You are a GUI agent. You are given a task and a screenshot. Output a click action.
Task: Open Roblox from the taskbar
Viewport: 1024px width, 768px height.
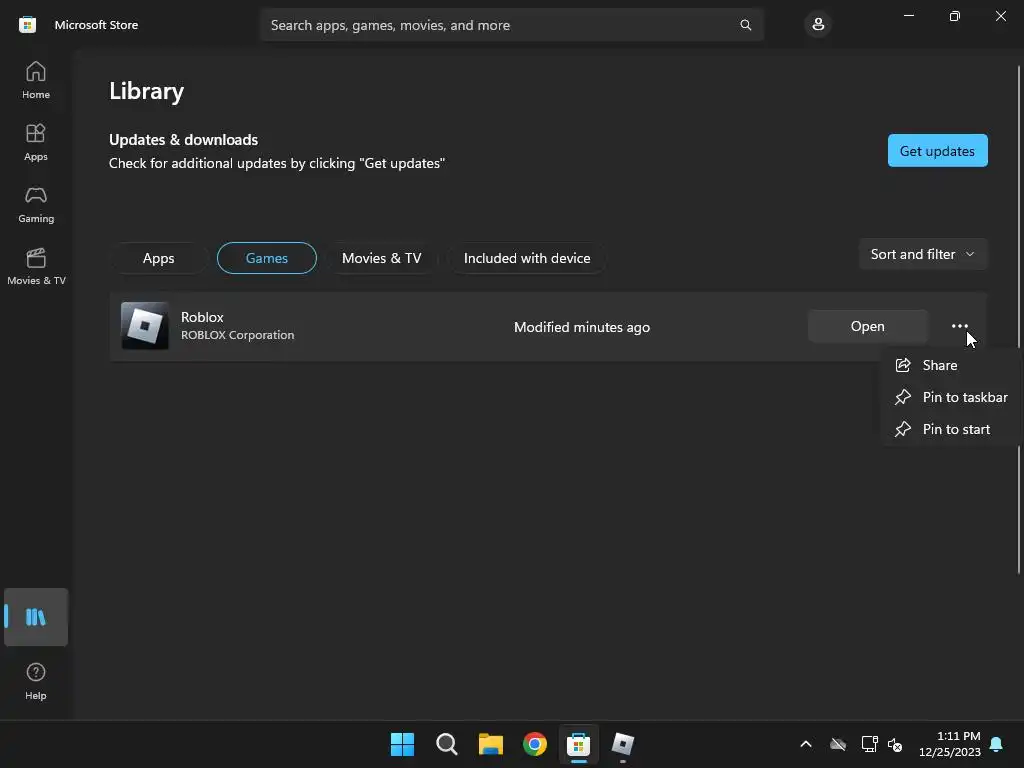coord(623,744)
